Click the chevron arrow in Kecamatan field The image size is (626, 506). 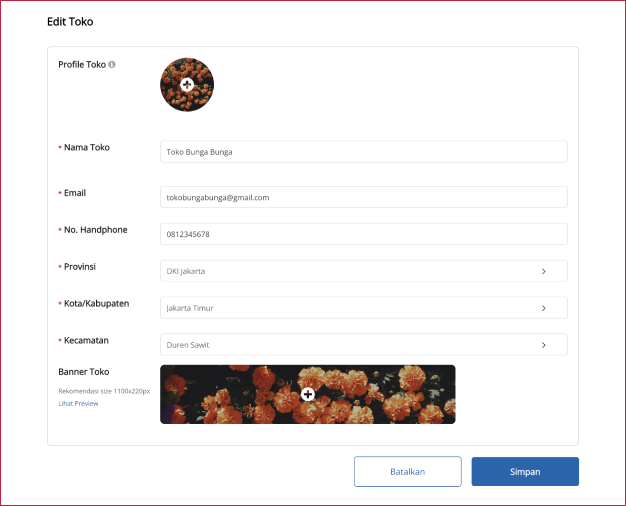click(x=543, y=345)
